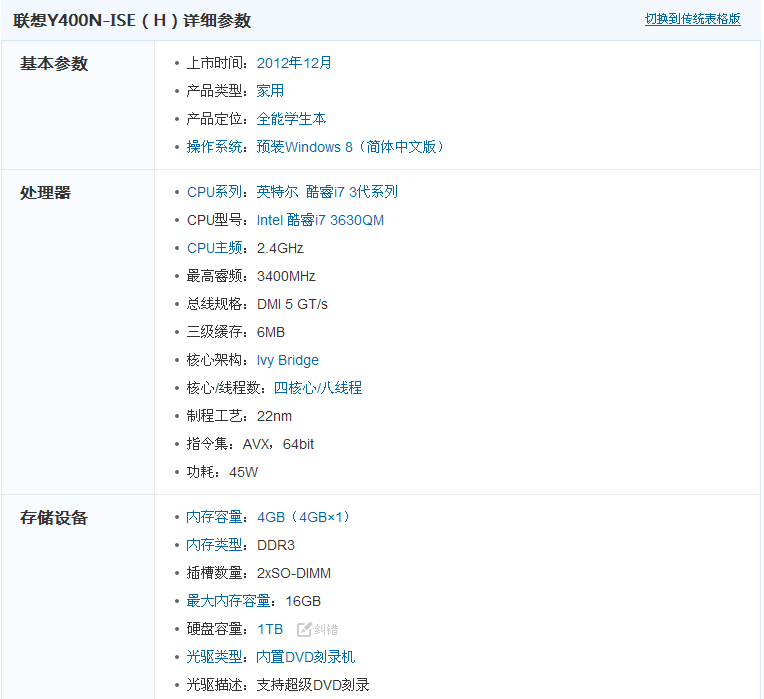Click the 上市时间 label
Screen dimensions: 764x699
click(214, 63)
